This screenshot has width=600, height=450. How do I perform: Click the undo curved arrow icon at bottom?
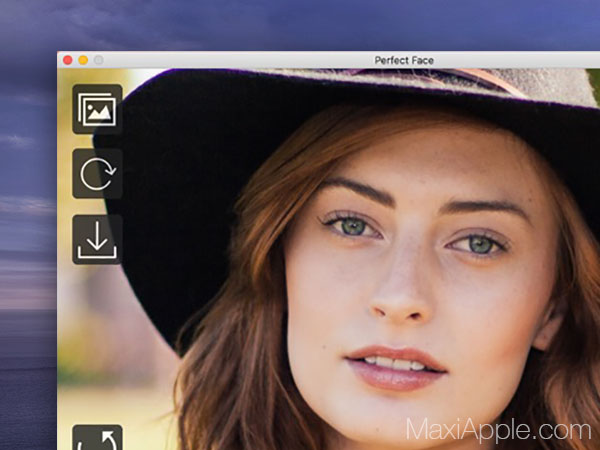(x=97, y=437)
